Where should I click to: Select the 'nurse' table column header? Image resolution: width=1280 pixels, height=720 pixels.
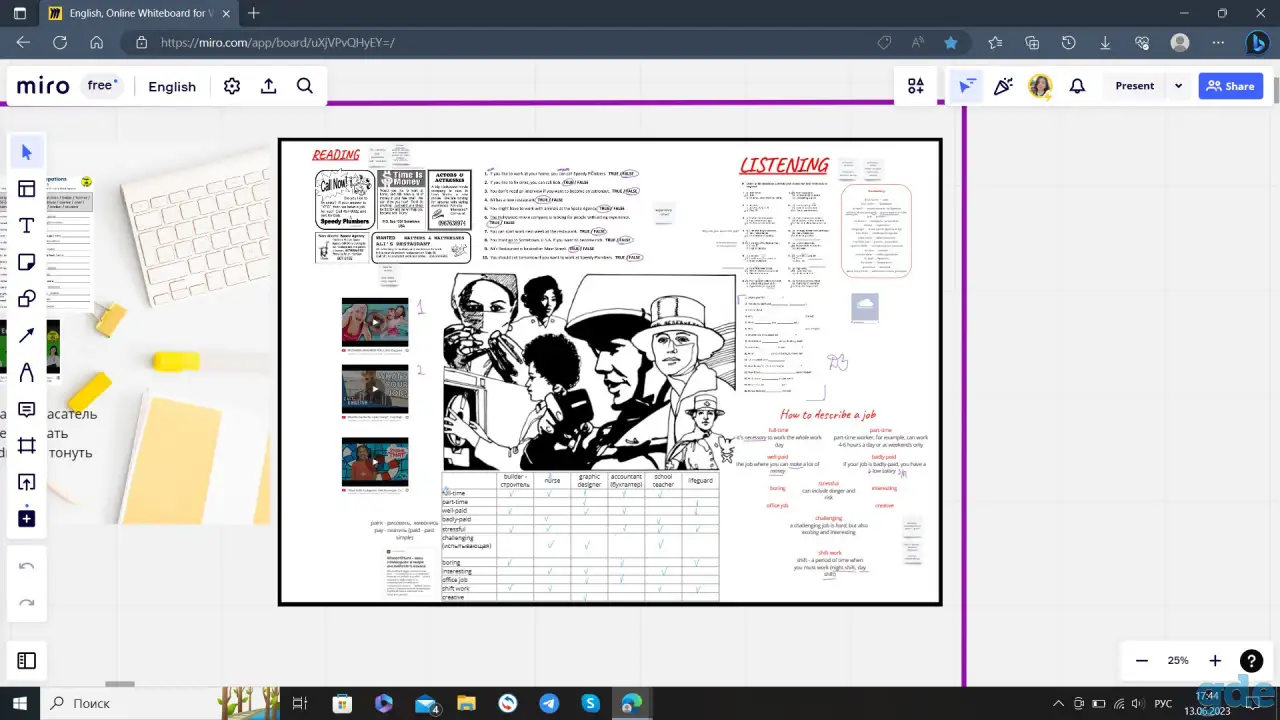click(x=552, y=481)
